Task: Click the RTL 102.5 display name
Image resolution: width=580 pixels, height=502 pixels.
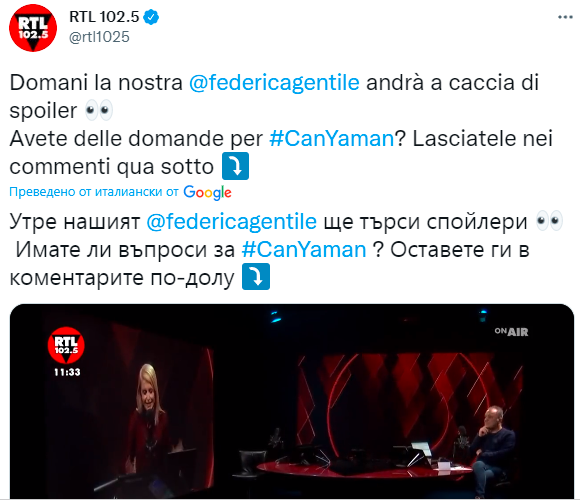Action: pyautogui.click(x=104, y=17)
